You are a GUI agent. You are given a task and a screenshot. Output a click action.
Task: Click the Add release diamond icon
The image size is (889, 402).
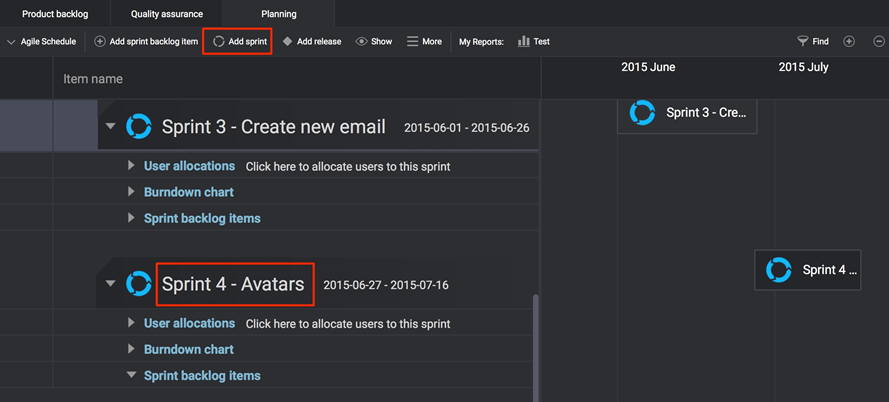tap(288, 42)
